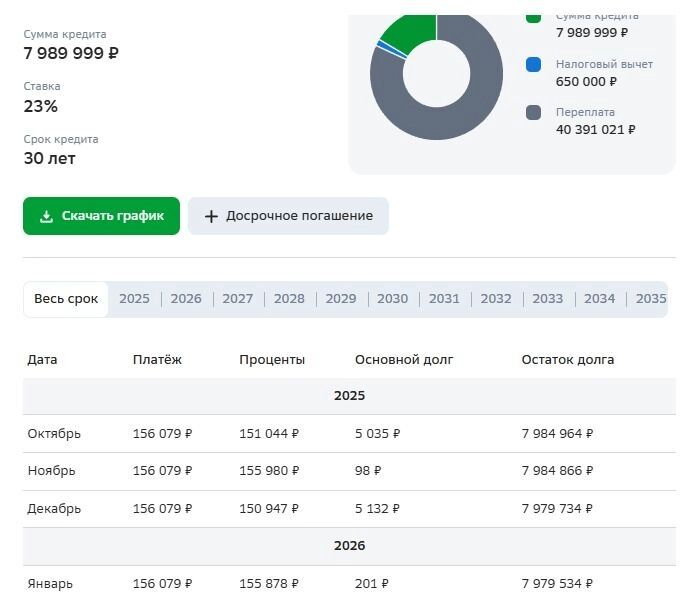Viewport: 695px width, 593px height.
Task: Switch to the 2029 tab
Action: 341,299
